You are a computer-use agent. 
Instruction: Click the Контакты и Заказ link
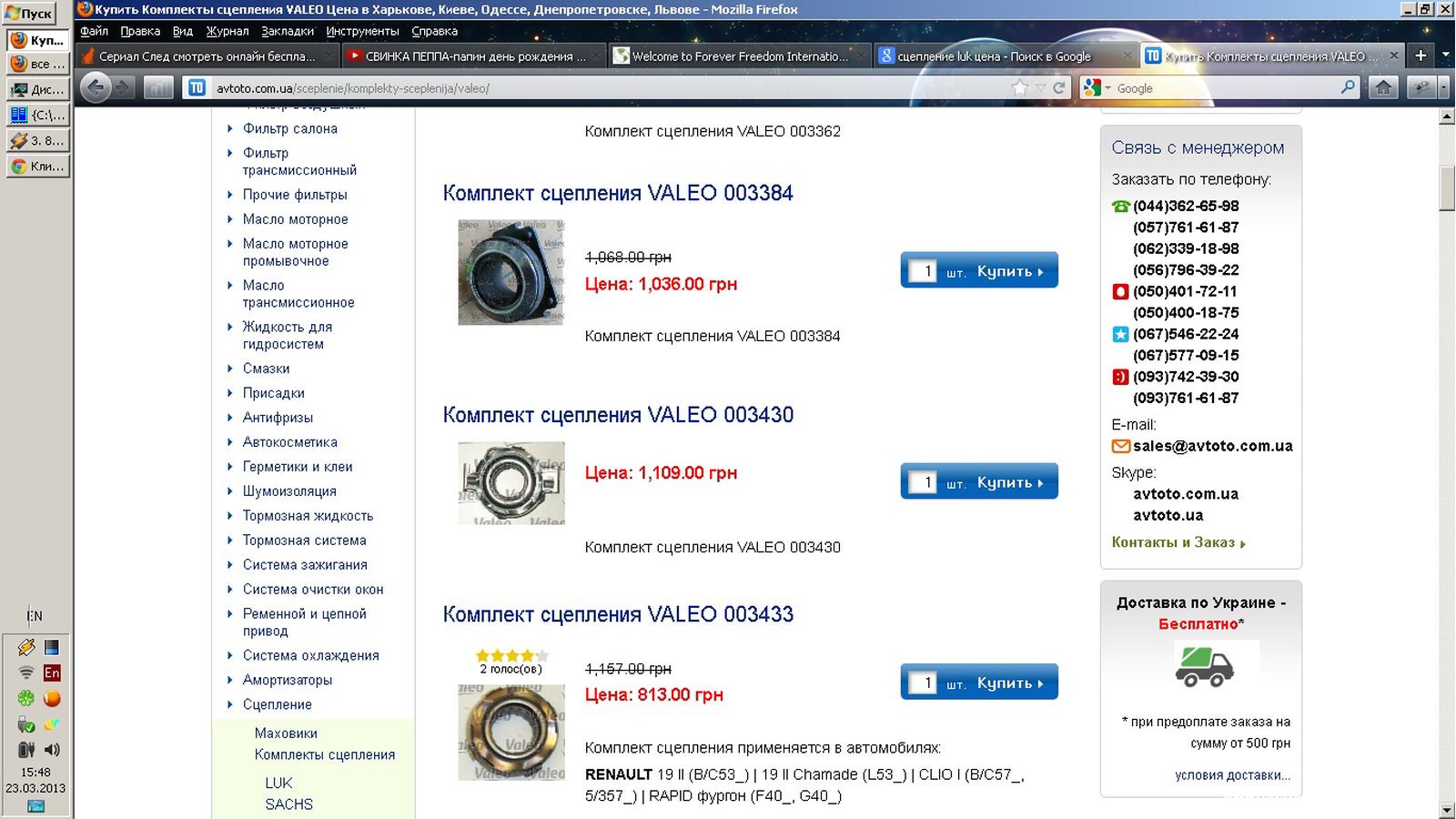coord(1178,542)
